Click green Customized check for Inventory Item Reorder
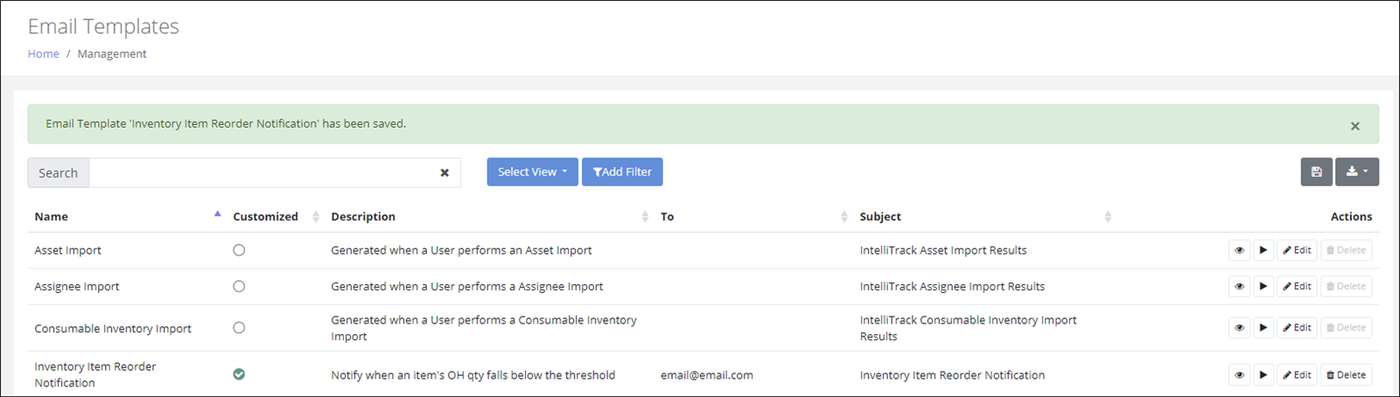Viewport: 1400px width, 397px height. tap(239, 374)
